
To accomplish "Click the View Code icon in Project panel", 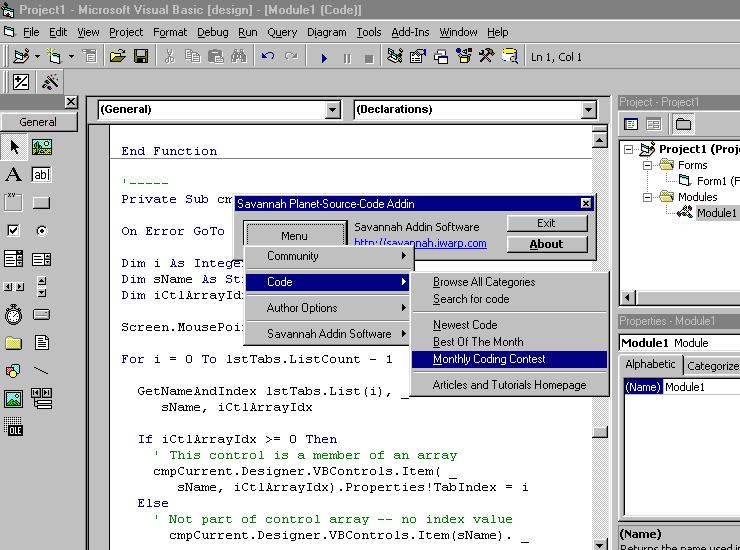I will point(631,124).
